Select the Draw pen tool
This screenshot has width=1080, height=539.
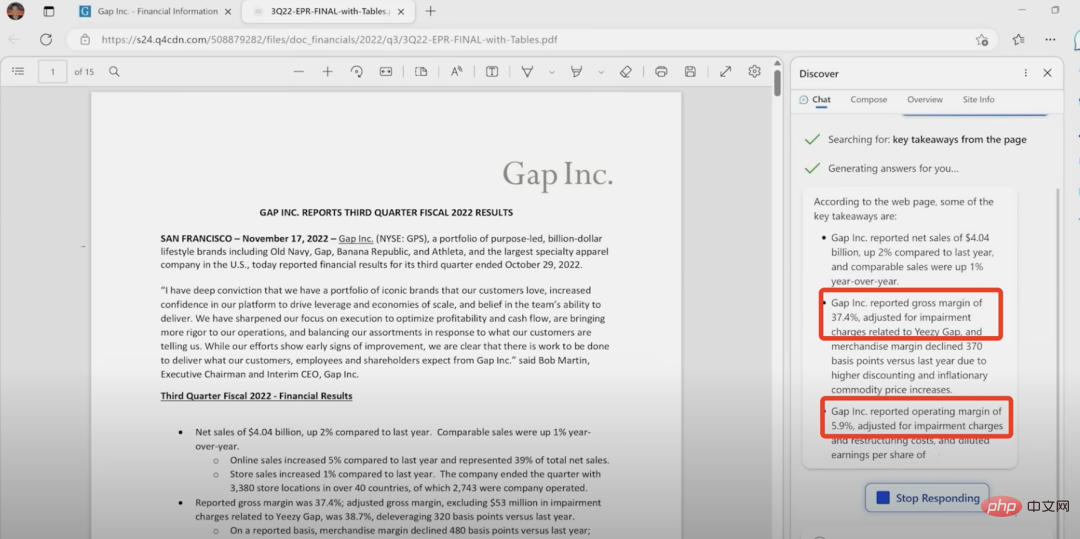click(x=528, y=72)
